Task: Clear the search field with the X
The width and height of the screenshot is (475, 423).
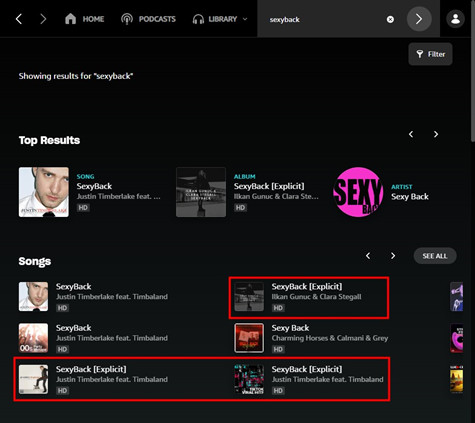Action: [x=390, y=20]
